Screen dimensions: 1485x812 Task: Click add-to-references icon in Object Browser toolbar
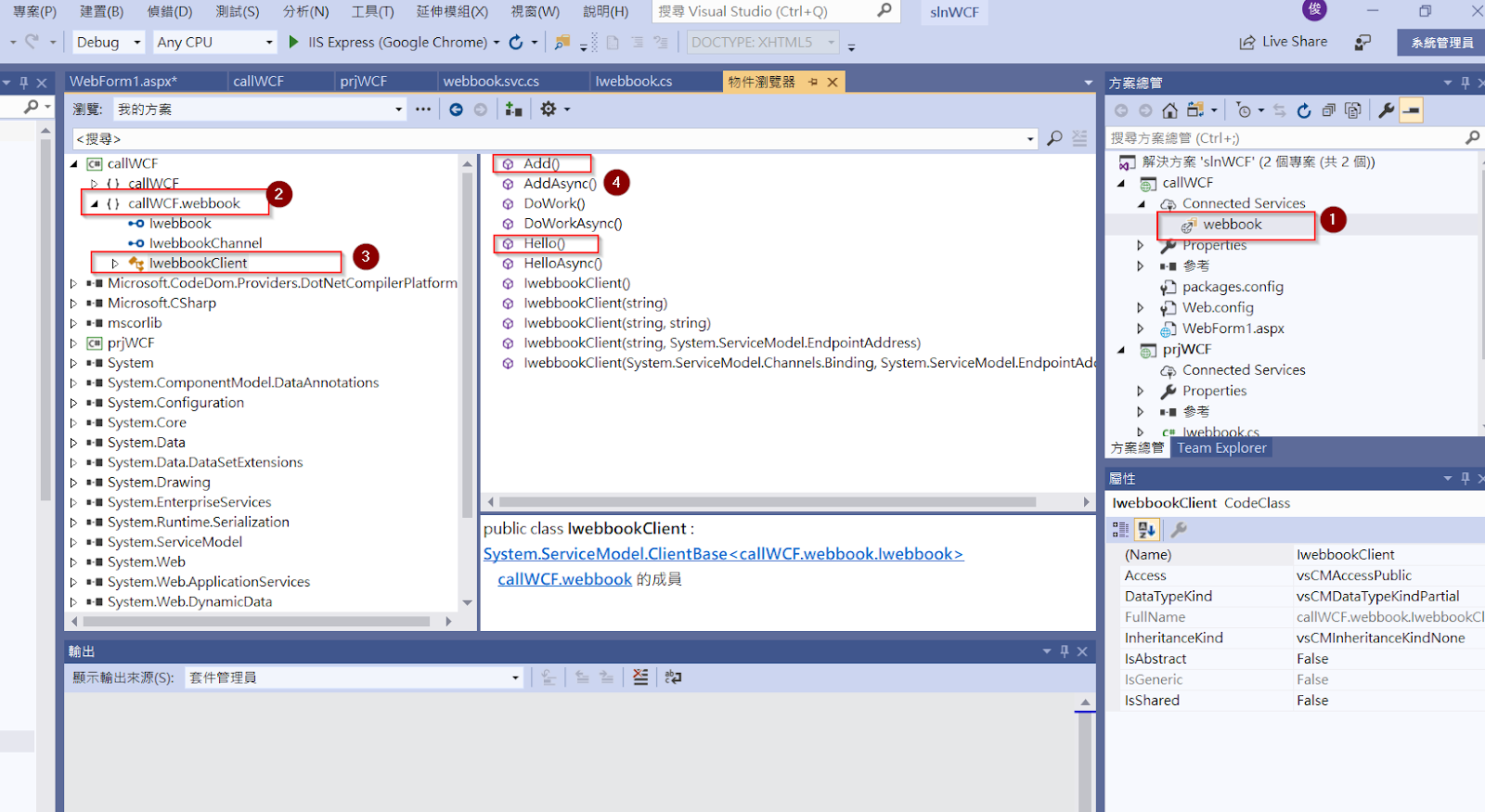513,110
